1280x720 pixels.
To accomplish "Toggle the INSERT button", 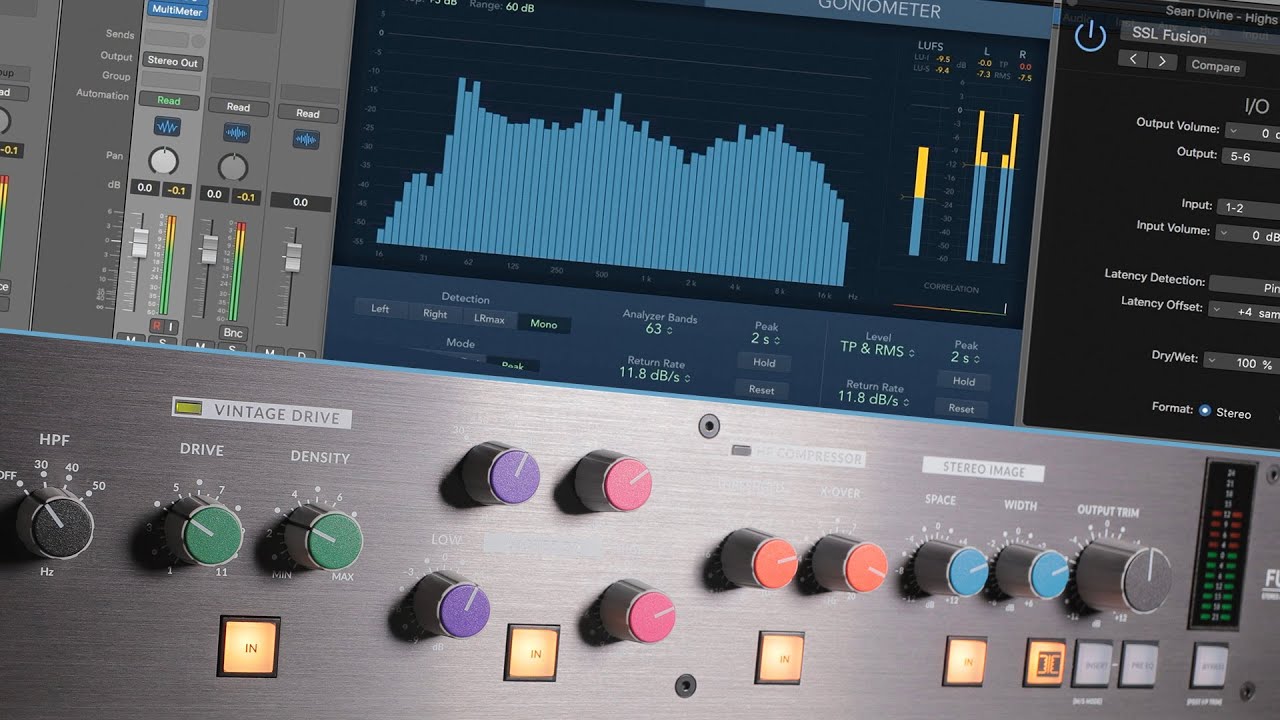I will point(1093,664).
